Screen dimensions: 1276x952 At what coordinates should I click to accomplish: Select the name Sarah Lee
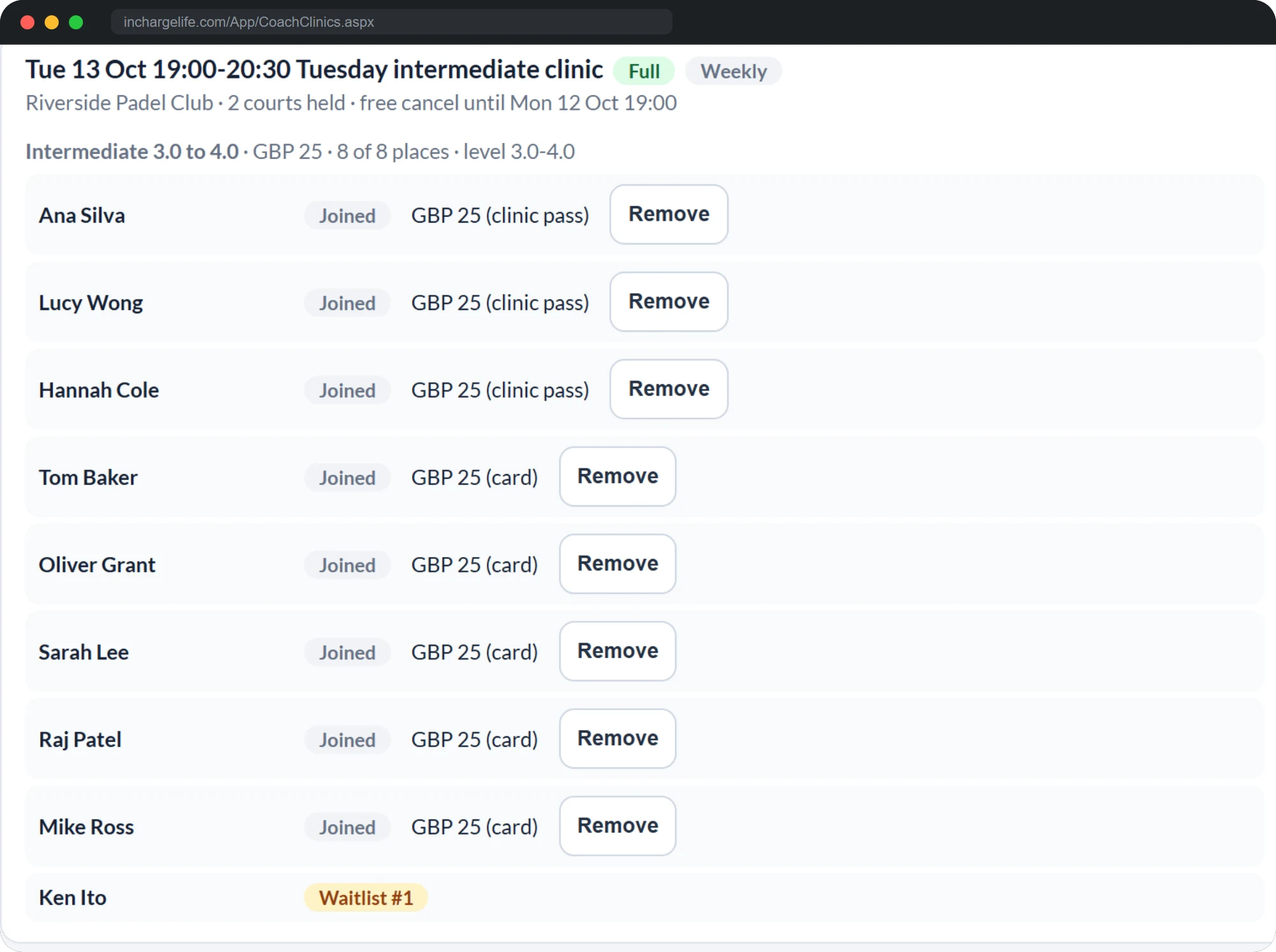pyautogui.click(x=84, y=653)
